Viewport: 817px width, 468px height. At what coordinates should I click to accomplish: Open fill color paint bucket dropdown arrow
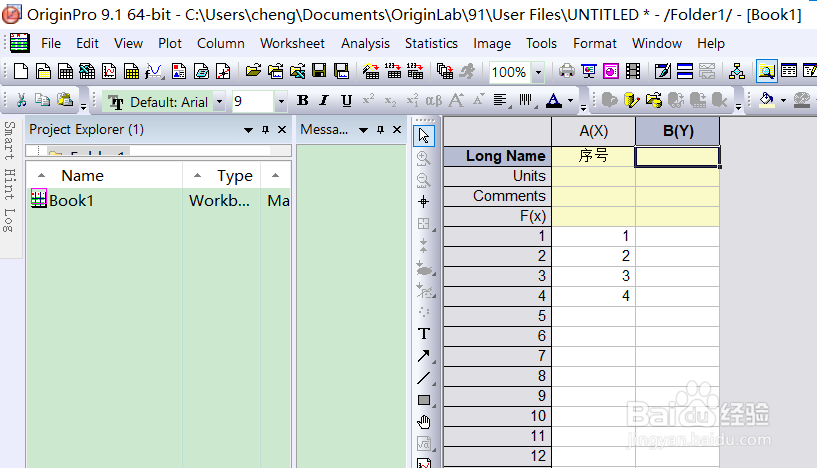tap(783, 100)
